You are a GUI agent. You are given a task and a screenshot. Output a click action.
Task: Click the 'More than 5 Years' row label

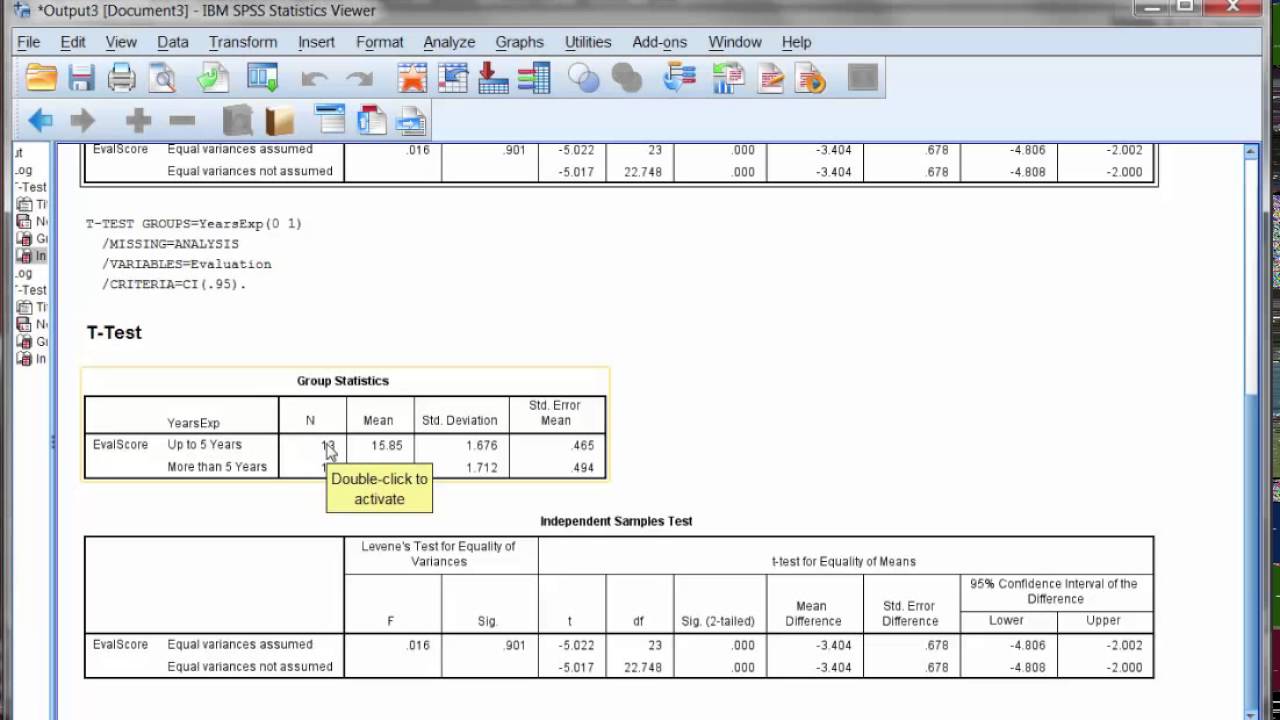pyautogui.click(x=217, y=467)
